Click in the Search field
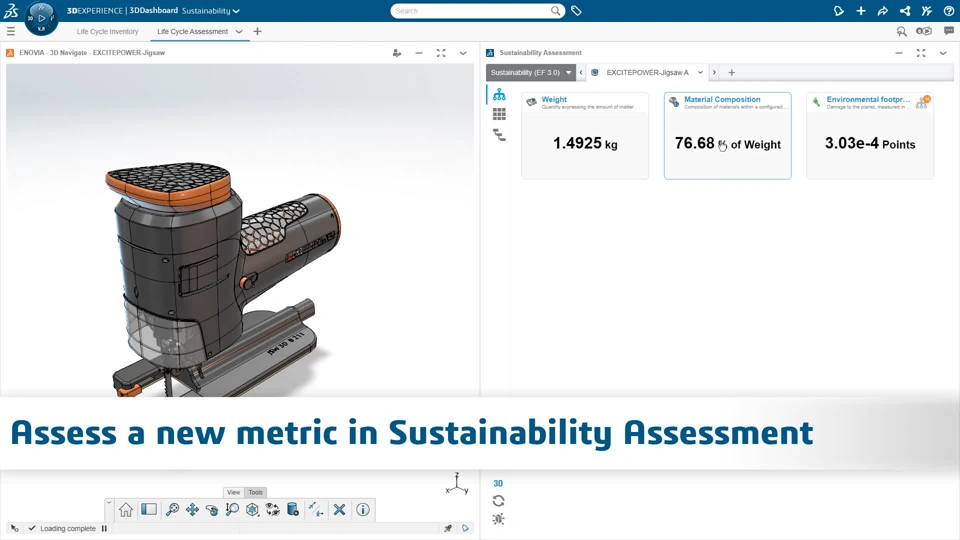Image resolution: width=960 pixels, height=540 pixels. [470, 11]
